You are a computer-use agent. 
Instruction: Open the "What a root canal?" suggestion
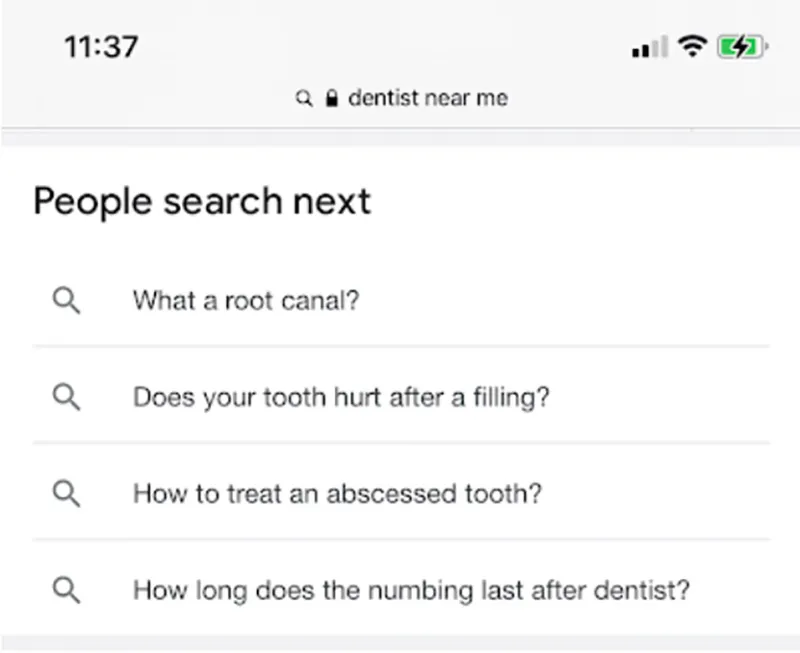click(x=245, y=300)
